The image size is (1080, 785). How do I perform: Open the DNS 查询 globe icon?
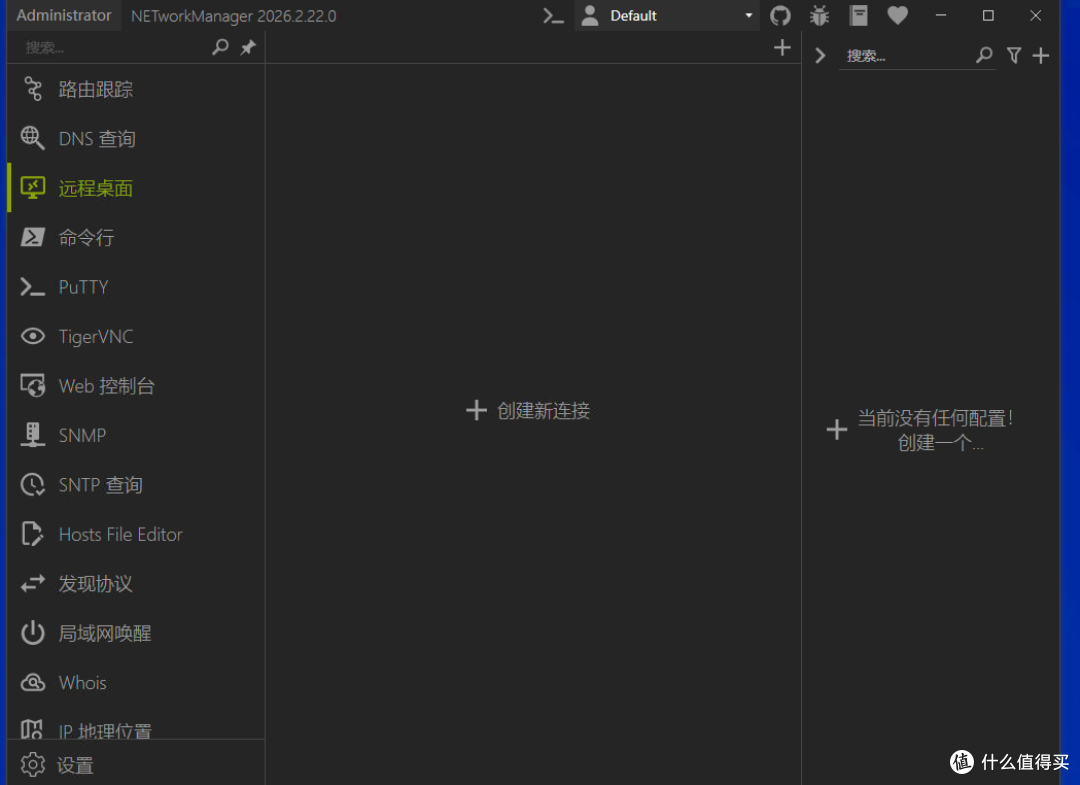32,138
